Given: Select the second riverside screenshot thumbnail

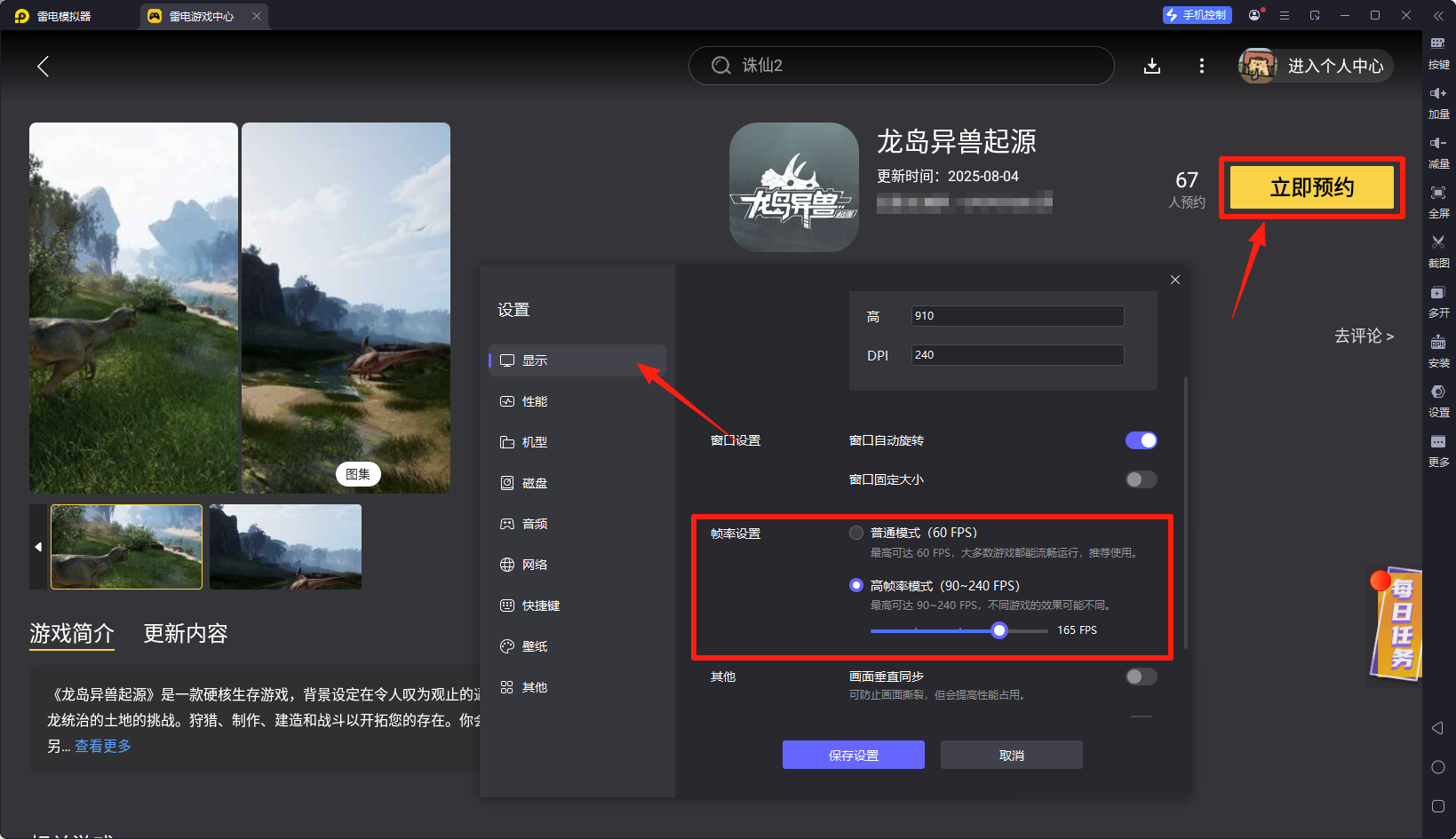Looking at the screenshot, I should (285, 547).
